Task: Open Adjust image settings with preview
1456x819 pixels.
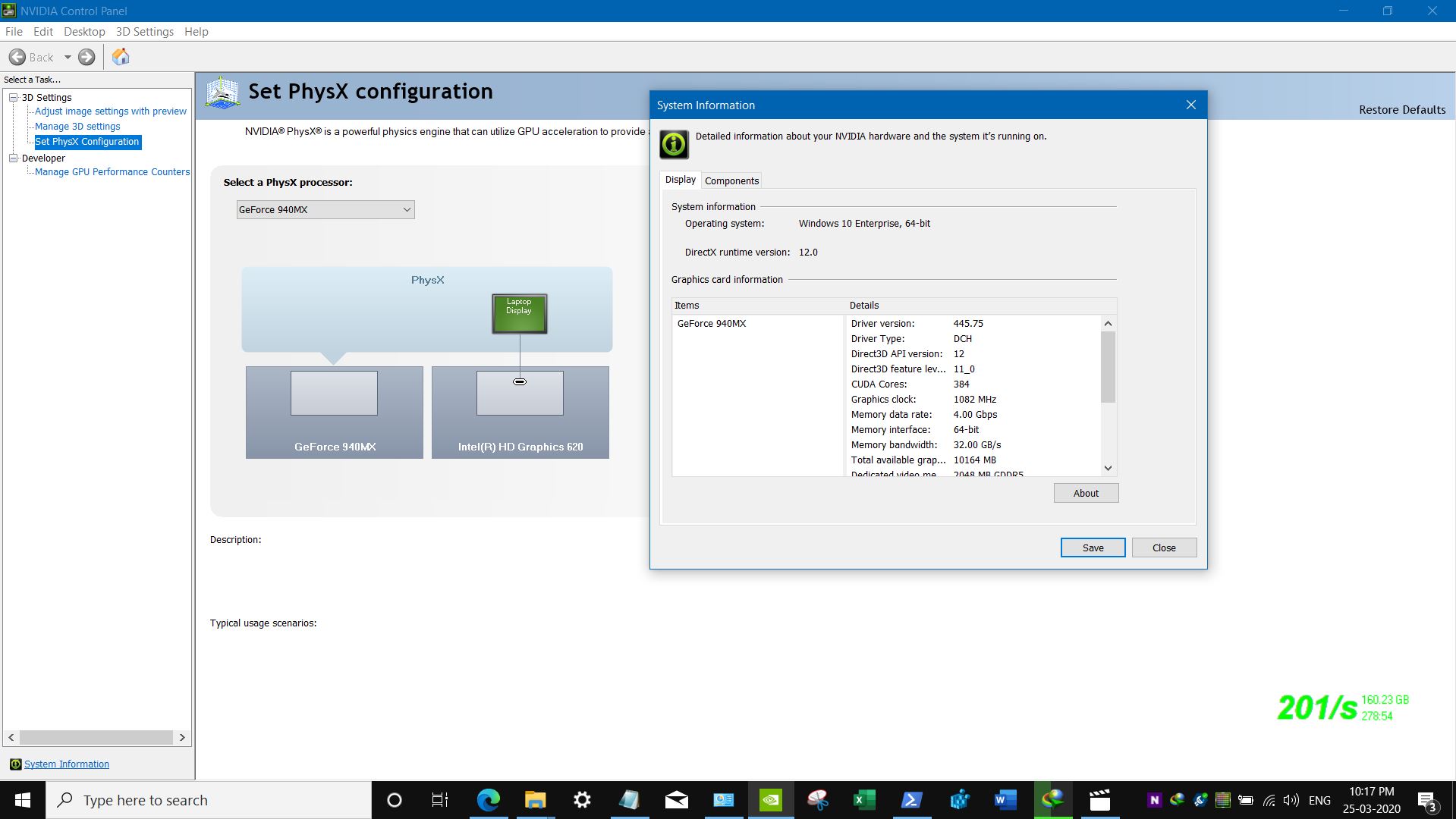Action: pos(111,111)
